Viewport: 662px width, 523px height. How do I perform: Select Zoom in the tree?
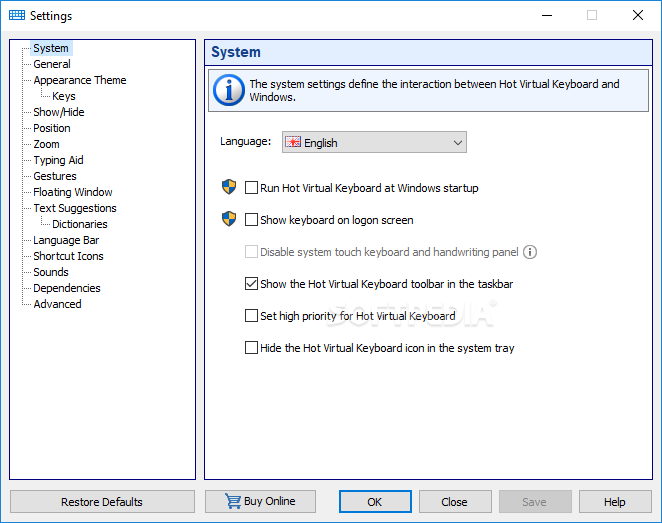pos(46,144)
